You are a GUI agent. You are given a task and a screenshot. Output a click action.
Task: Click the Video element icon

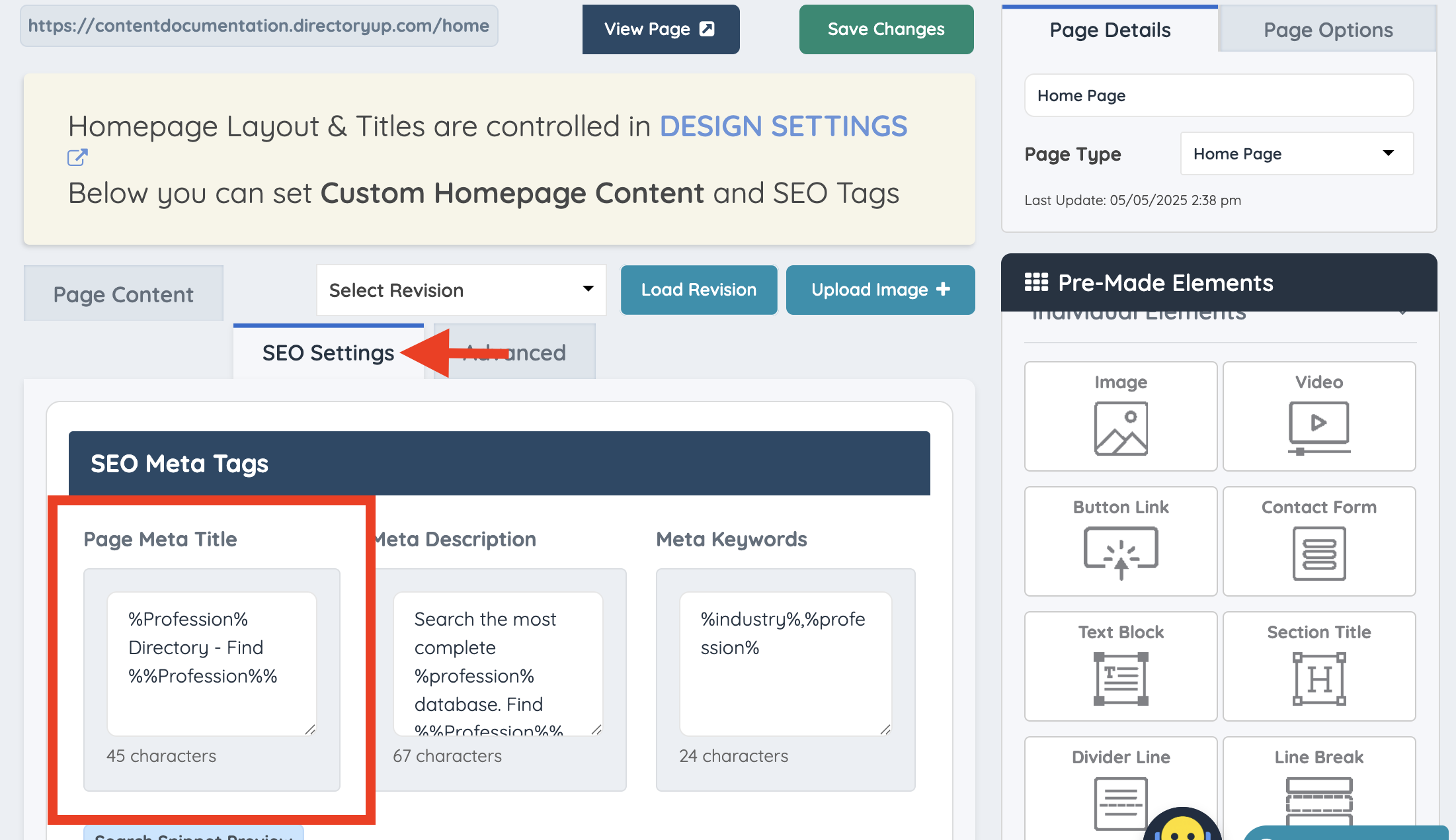point(1318,428)
